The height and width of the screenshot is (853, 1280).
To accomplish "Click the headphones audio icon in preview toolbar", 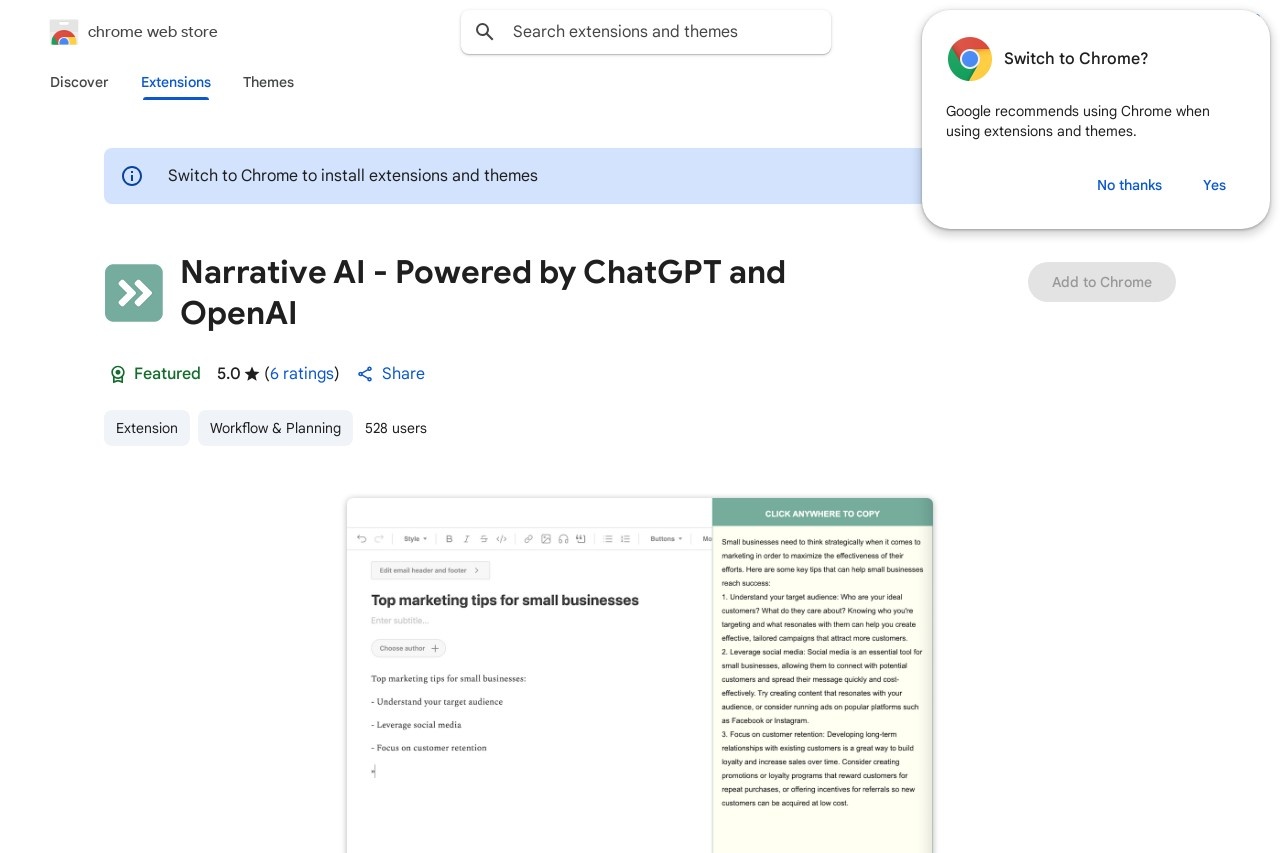I will pyautogui.click(x=564, y=539).
